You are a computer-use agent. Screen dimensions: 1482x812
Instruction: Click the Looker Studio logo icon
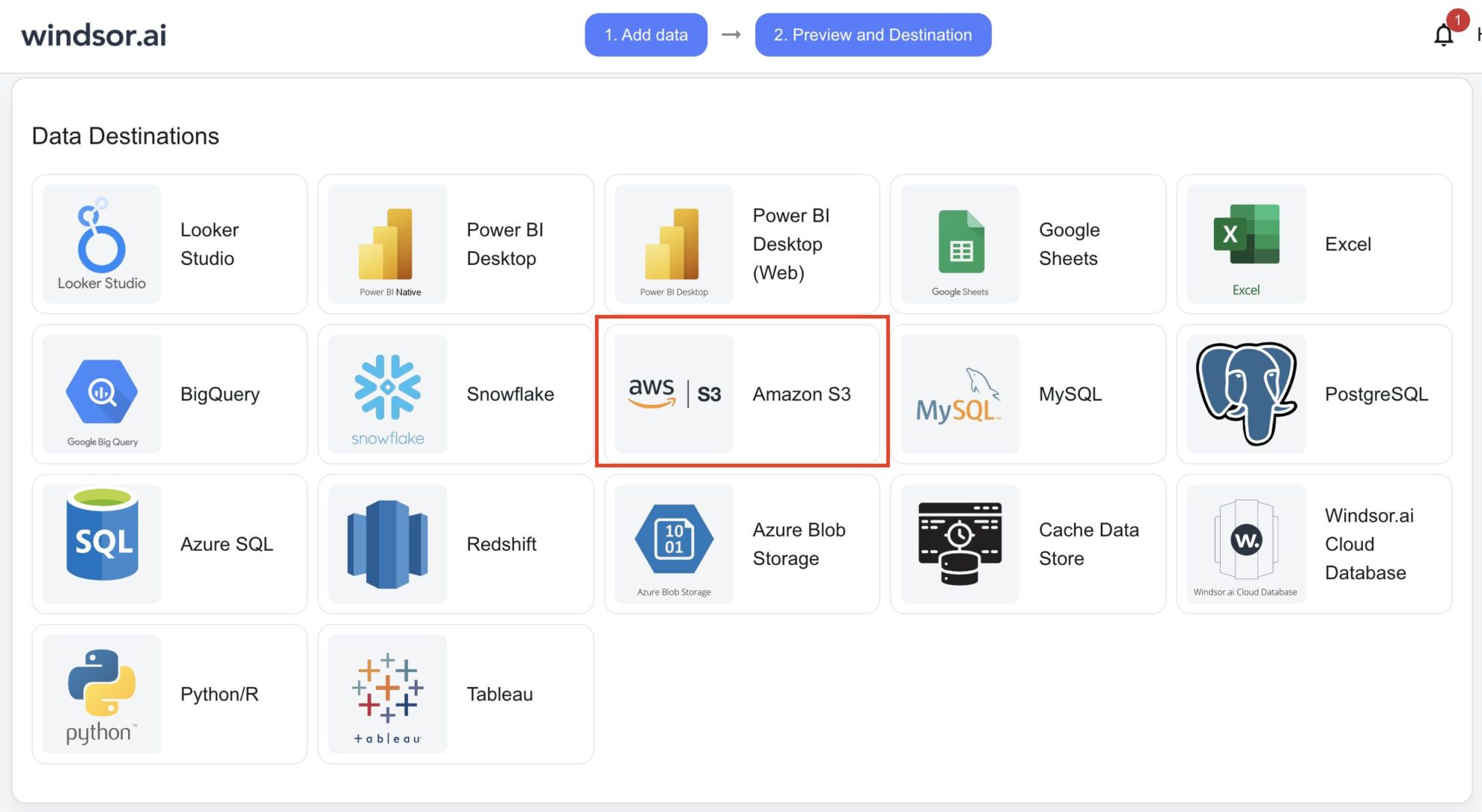coord(102,244)
